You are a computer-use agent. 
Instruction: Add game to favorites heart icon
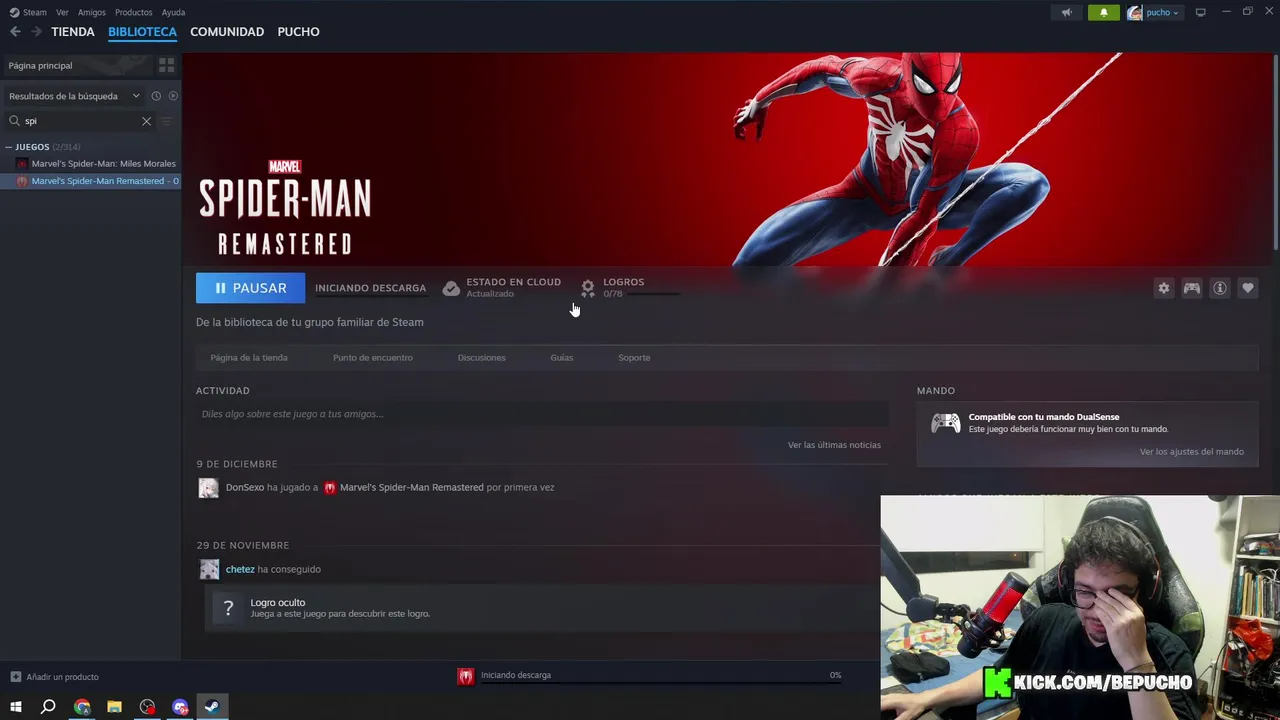pos(1247,288)
